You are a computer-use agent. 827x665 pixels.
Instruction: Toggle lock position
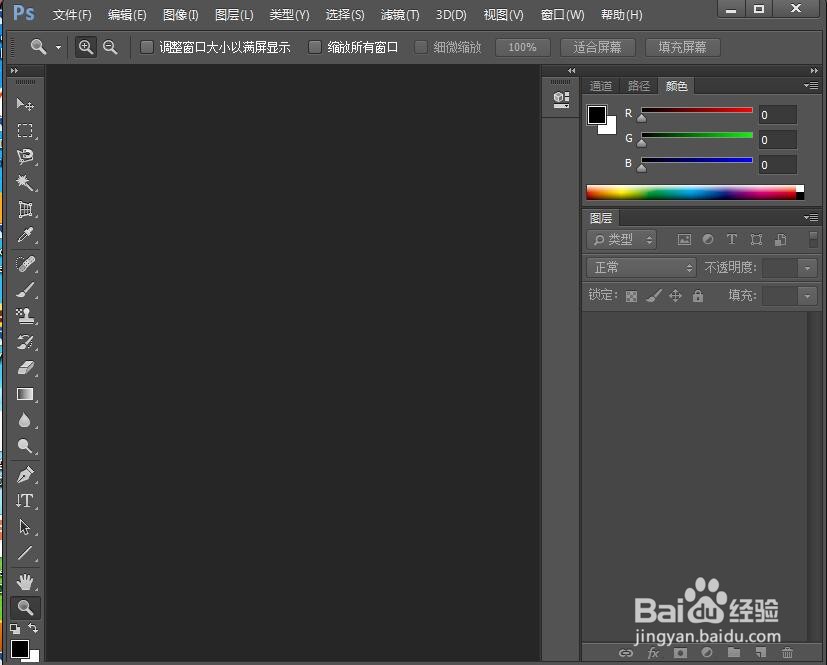[675, 296]
